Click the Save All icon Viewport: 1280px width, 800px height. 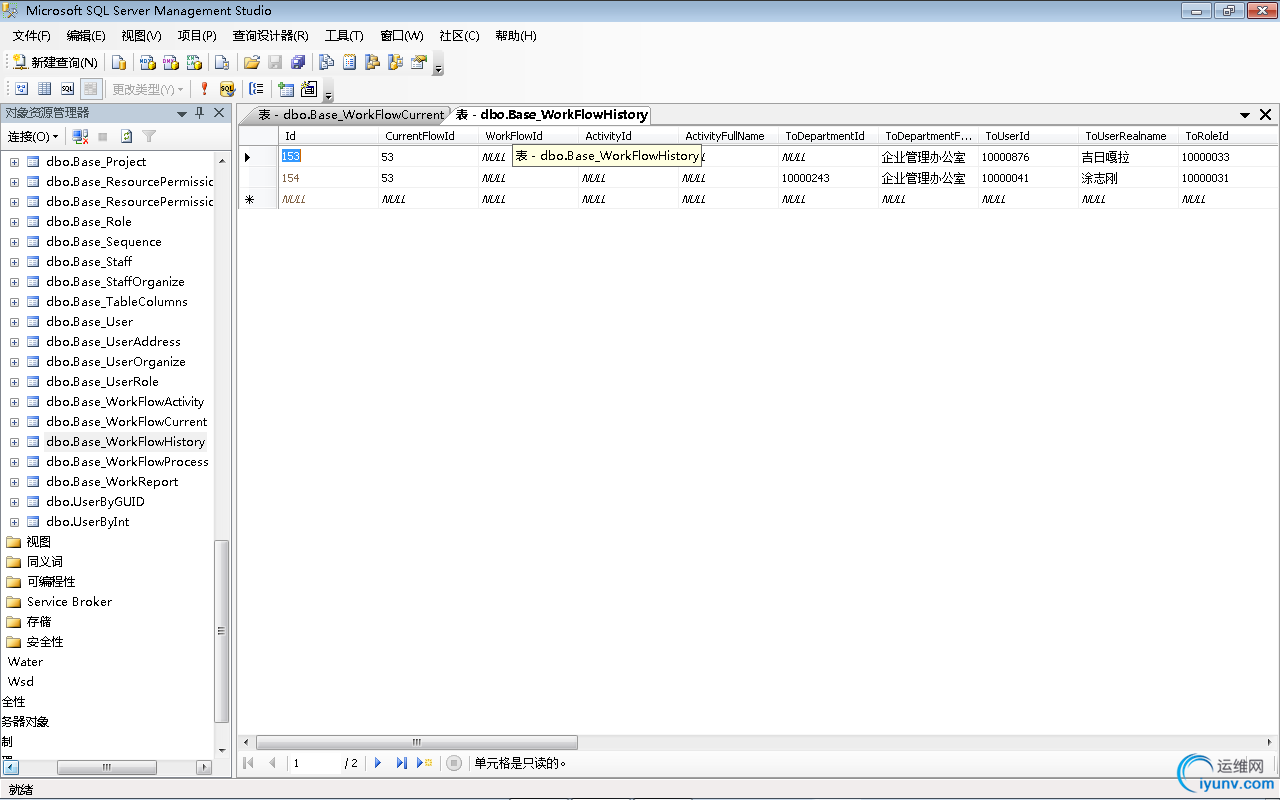pyautogui.click(x=298, y=63)
